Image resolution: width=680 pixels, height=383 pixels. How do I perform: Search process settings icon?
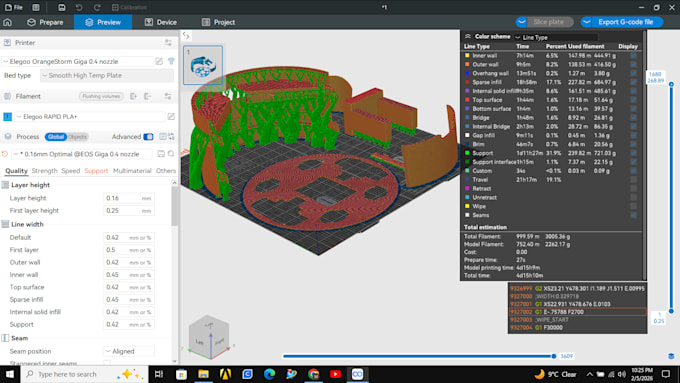[x=171, y=154]
